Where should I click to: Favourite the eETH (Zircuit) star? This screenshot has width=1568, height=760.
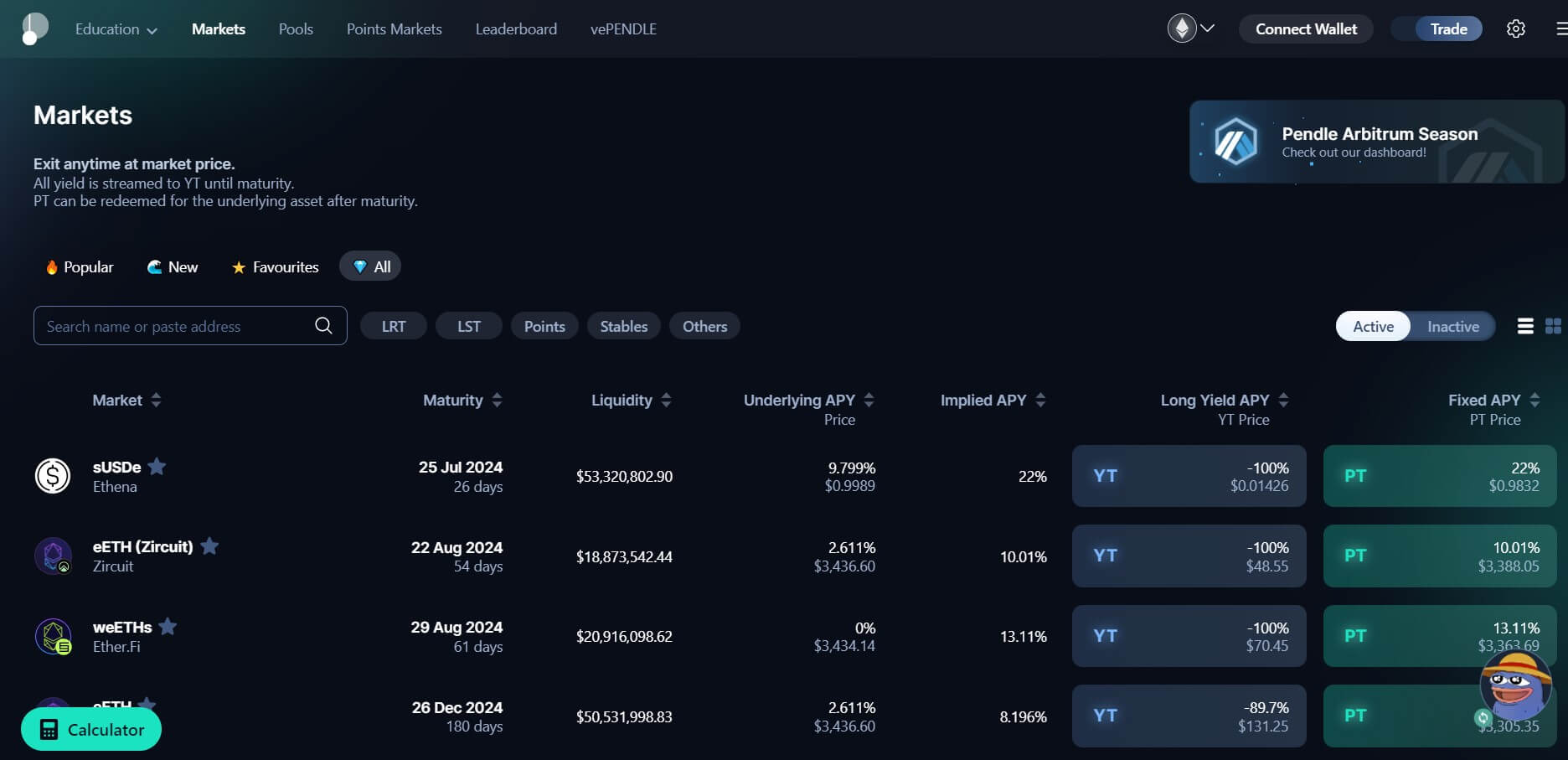point(209,545)
